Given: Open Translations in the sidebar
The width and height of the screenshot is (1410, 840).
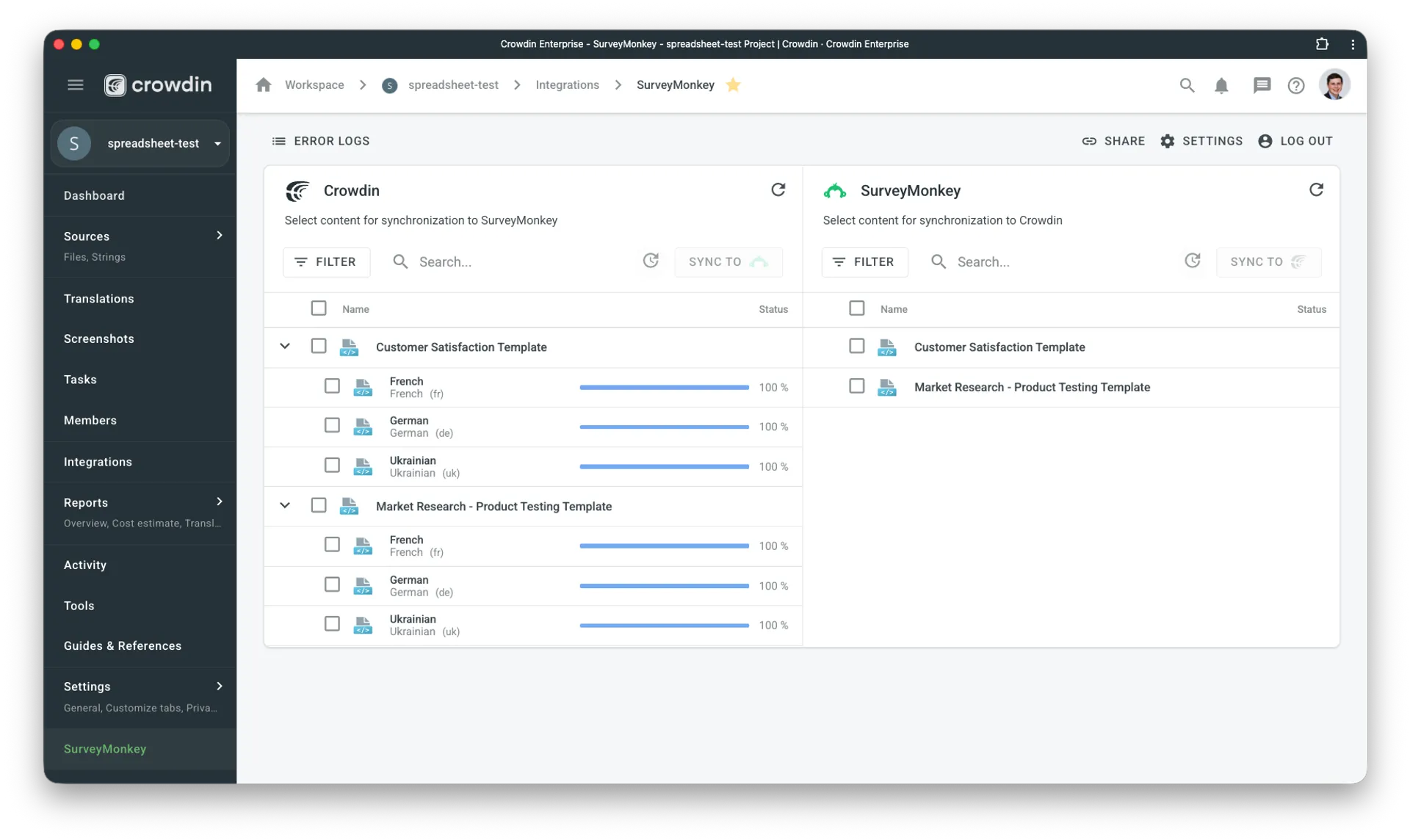Looking at the screenshot, I should pos(99,299).
